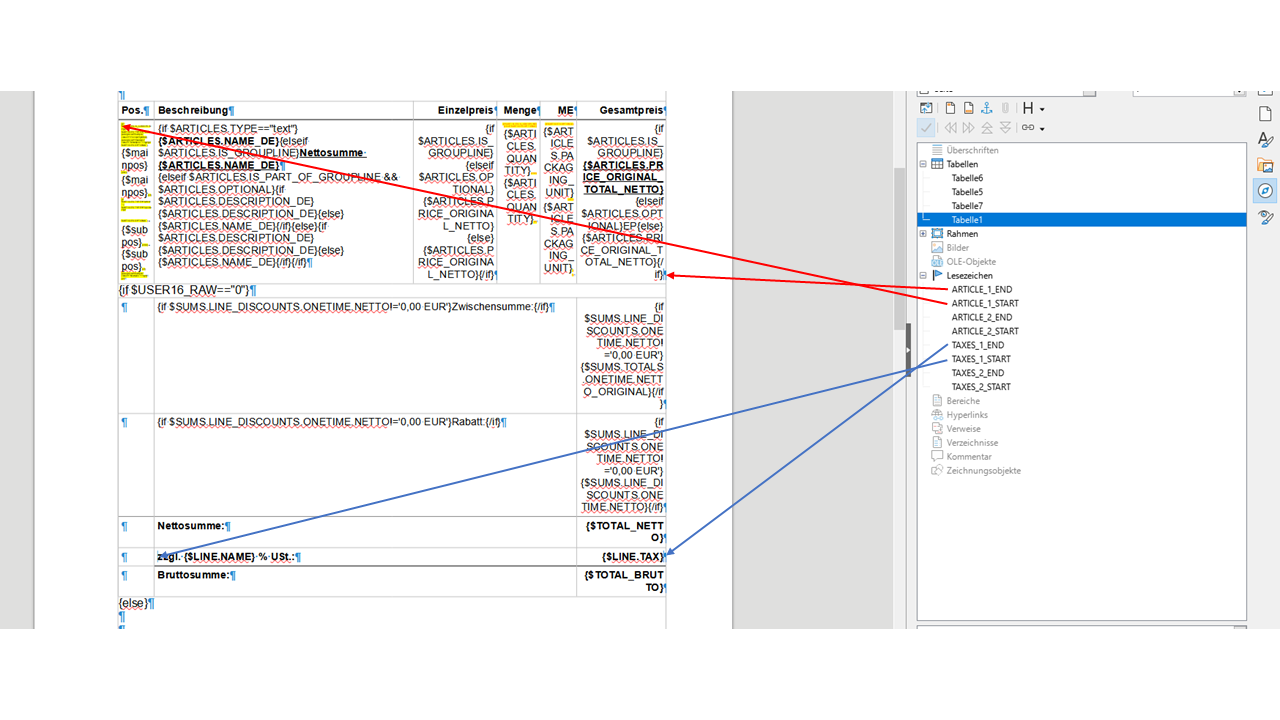
Task: Collapse the Lesezeichen tree node
Action: coord(924,275)
